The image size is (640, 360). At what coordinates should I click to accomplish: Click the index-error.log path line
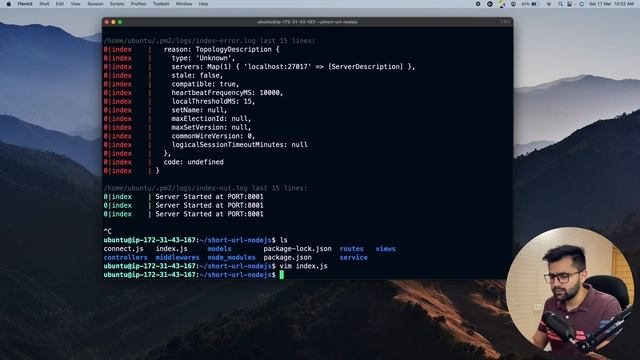(x=209, y=41)
